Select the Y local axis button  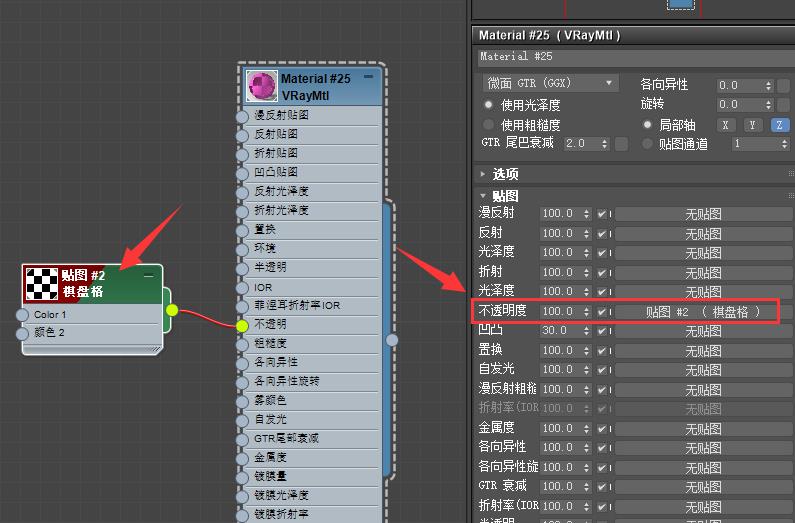pos(752,125)
